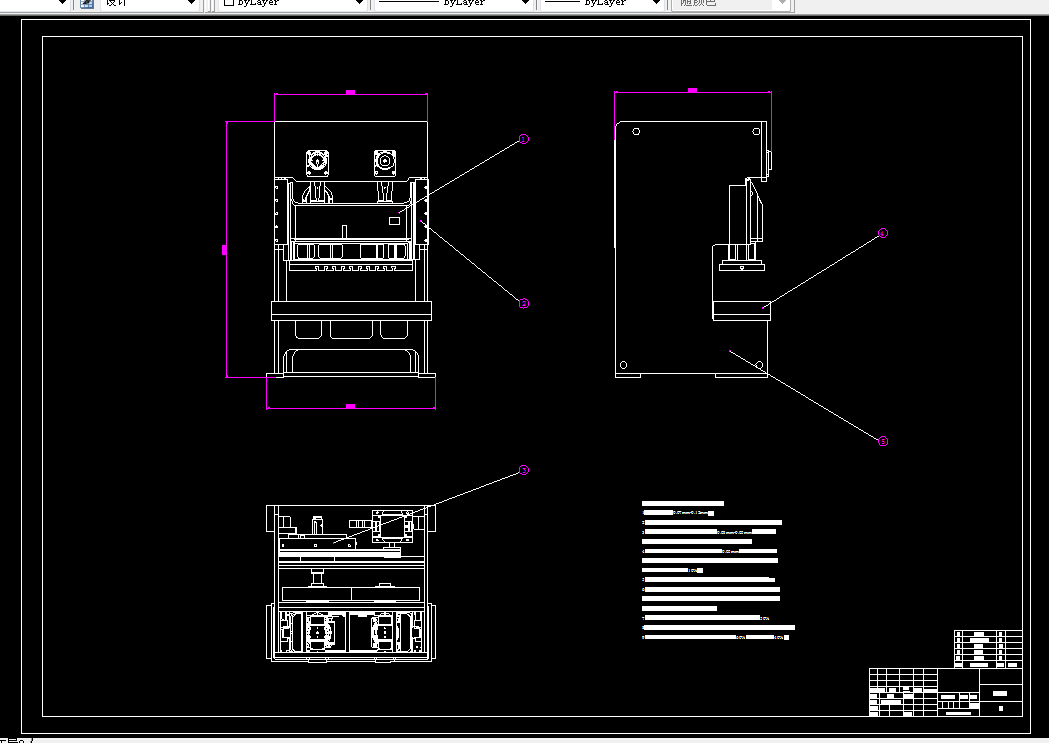Select the leader line pointing to balloon 5
1049x743 pixels.
[805, 396]
